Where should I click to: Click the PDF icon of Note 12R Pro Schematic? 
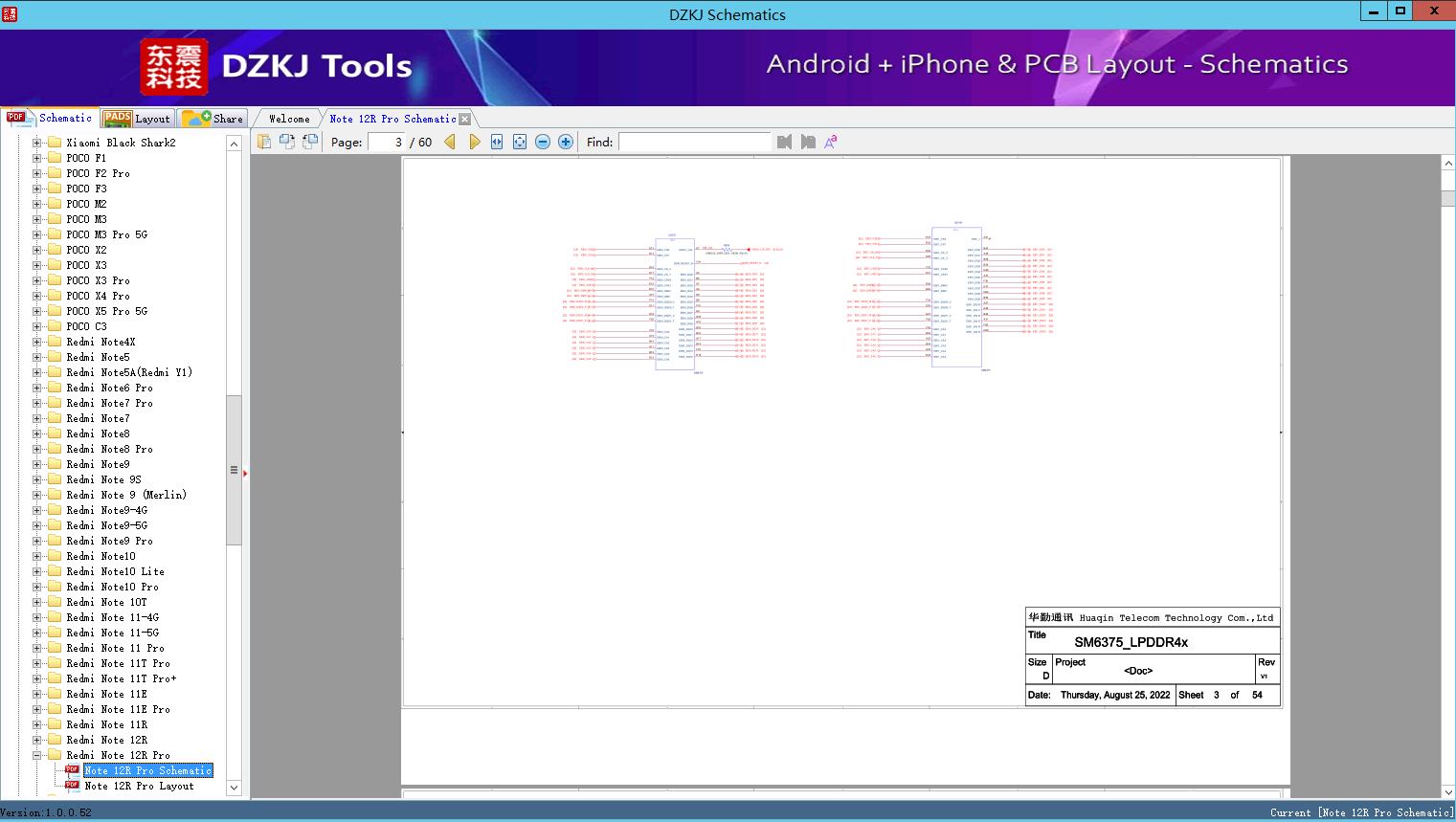[72, 770]
